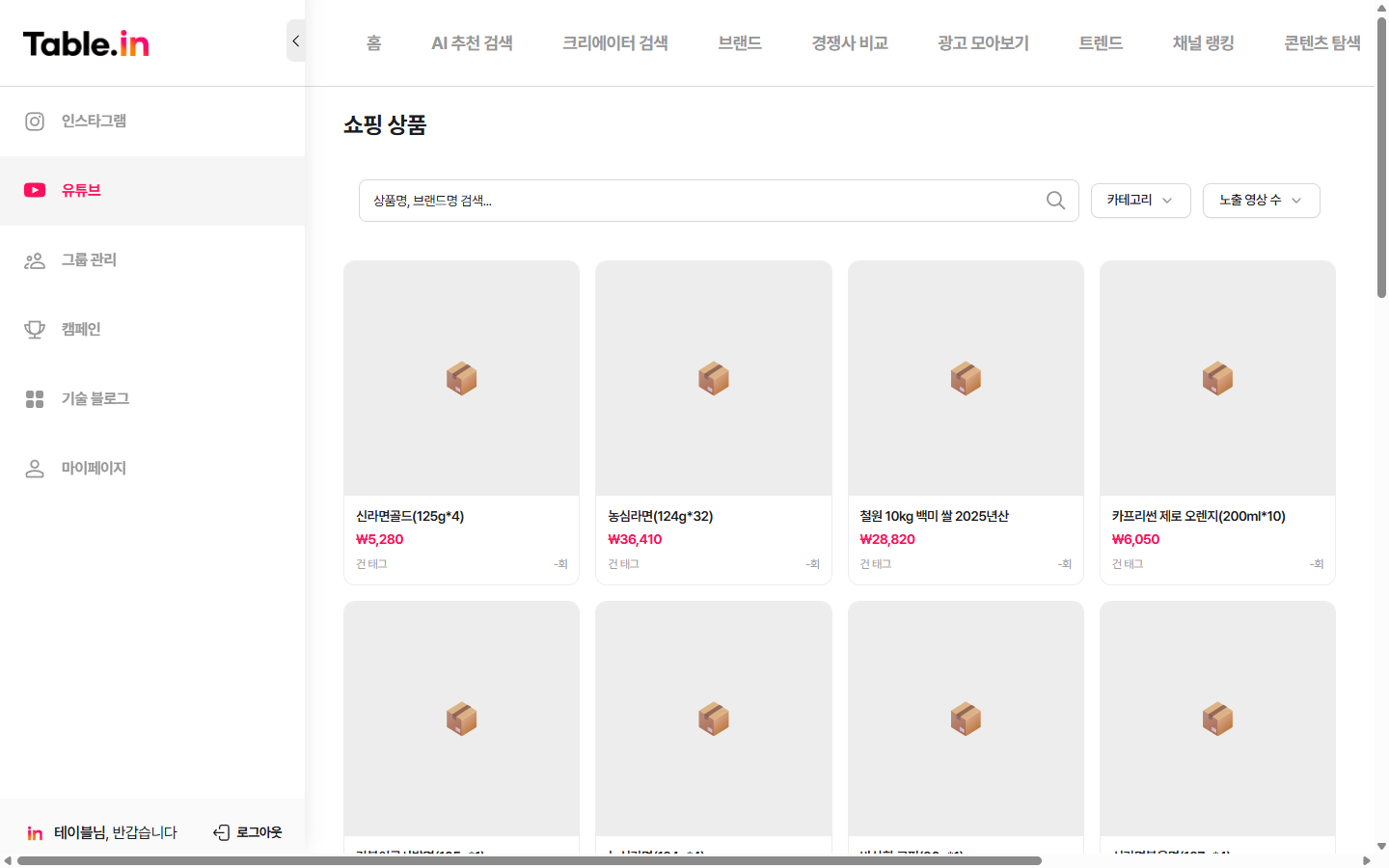The height and width of the screenshot is (868, 1389).
Task: Click the Instagram icon in sidebar
Action: point(35,122)
